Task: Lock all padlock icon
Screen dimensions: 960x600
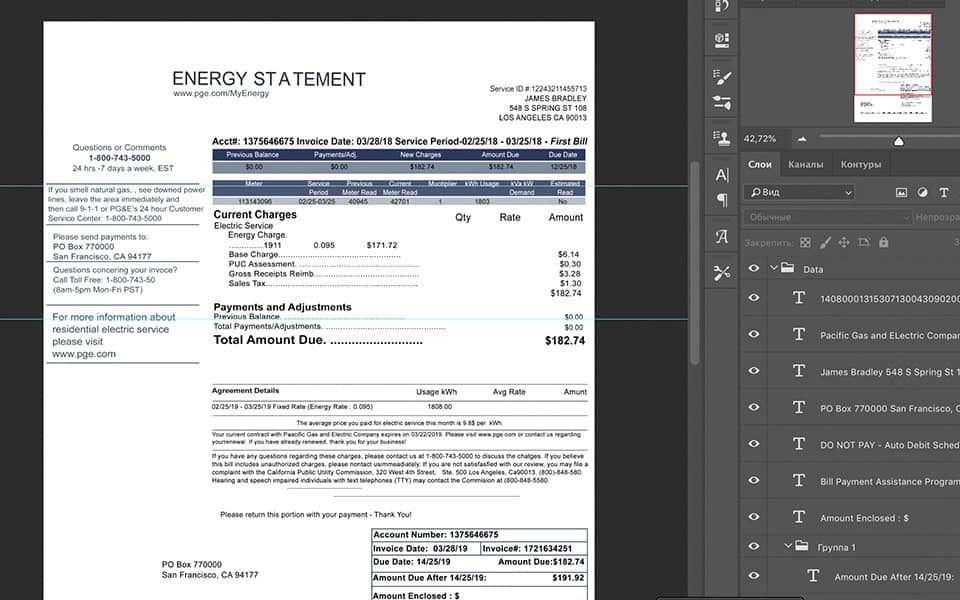Action: click(x=883, y=242)
